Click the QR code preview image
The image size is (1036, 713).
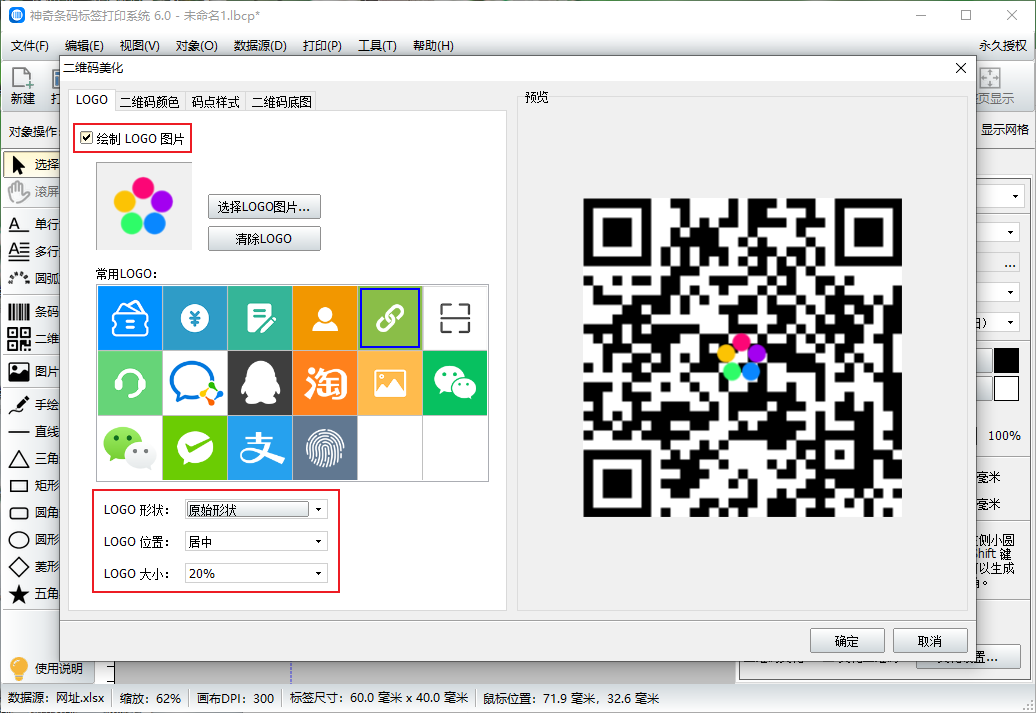tap(742, 357)
